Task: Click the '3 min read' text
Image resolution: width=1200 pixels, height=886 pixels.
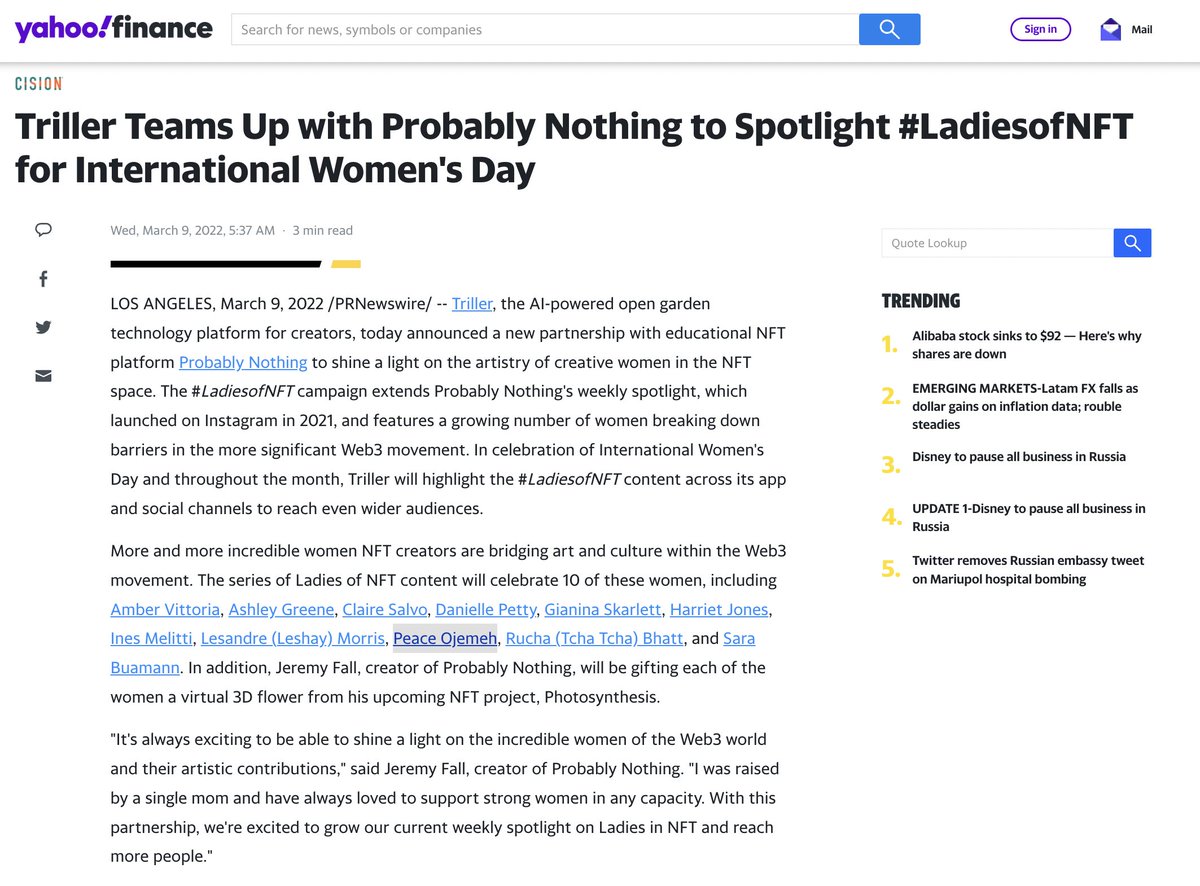Action: pyautogui.click(x=322, y=230)
